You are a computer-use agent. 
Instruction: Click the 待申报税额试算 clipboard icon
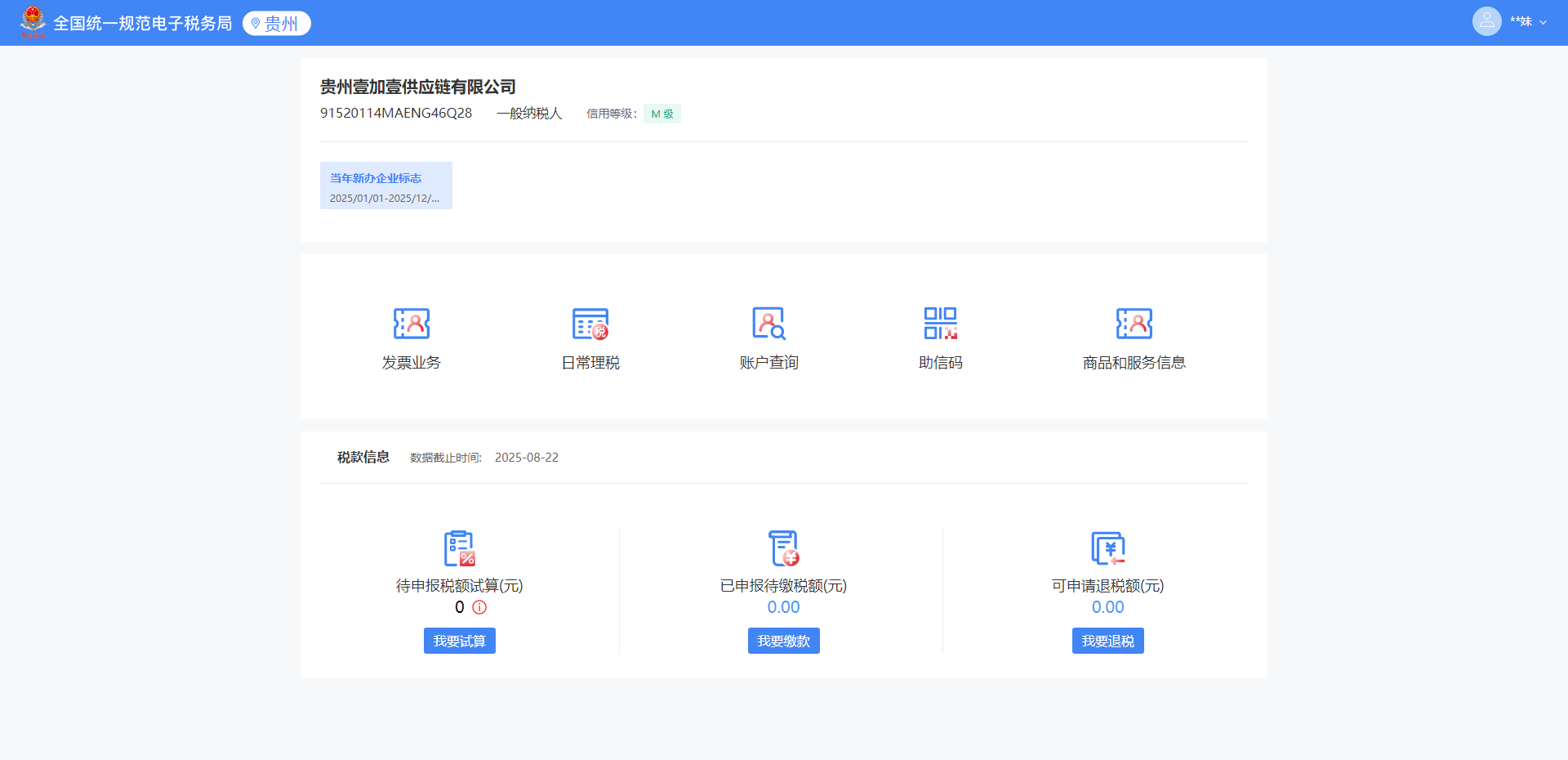click(459, 548)
